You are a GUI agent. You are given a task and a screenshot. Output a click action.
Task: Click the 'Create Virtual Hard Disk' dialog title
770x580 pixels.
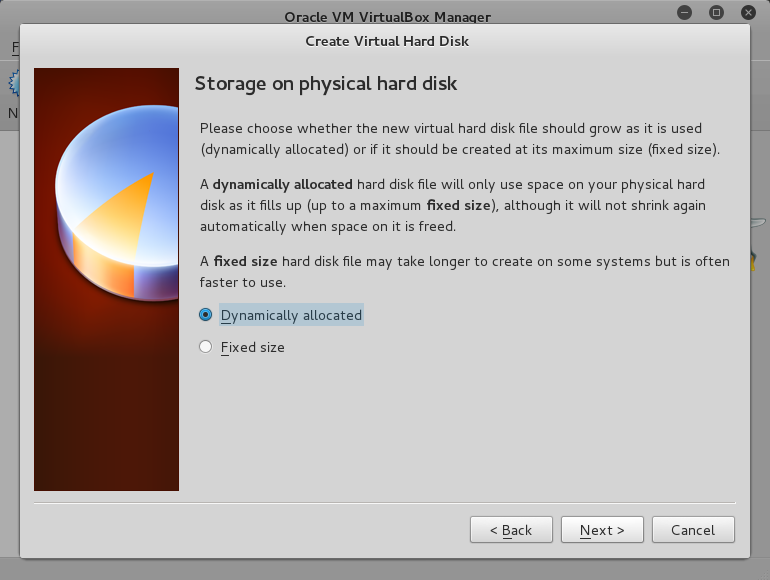[387, 41]
